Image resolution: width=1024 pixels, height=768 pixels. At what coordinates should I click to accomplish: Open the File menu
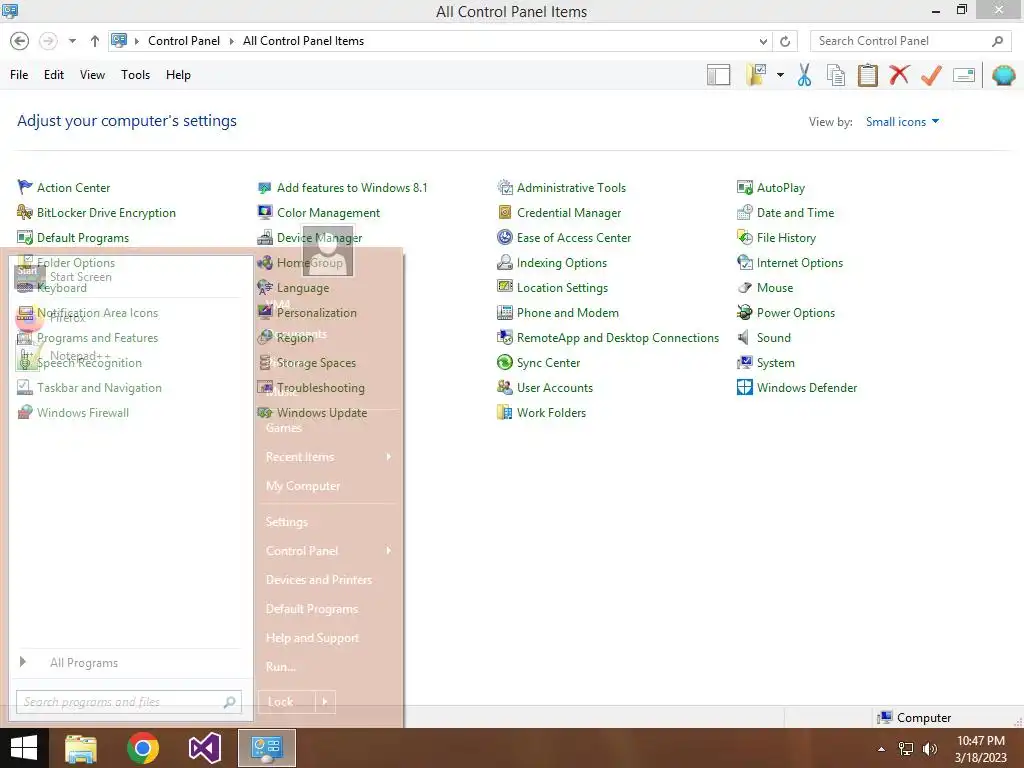(x=19, y=74)
